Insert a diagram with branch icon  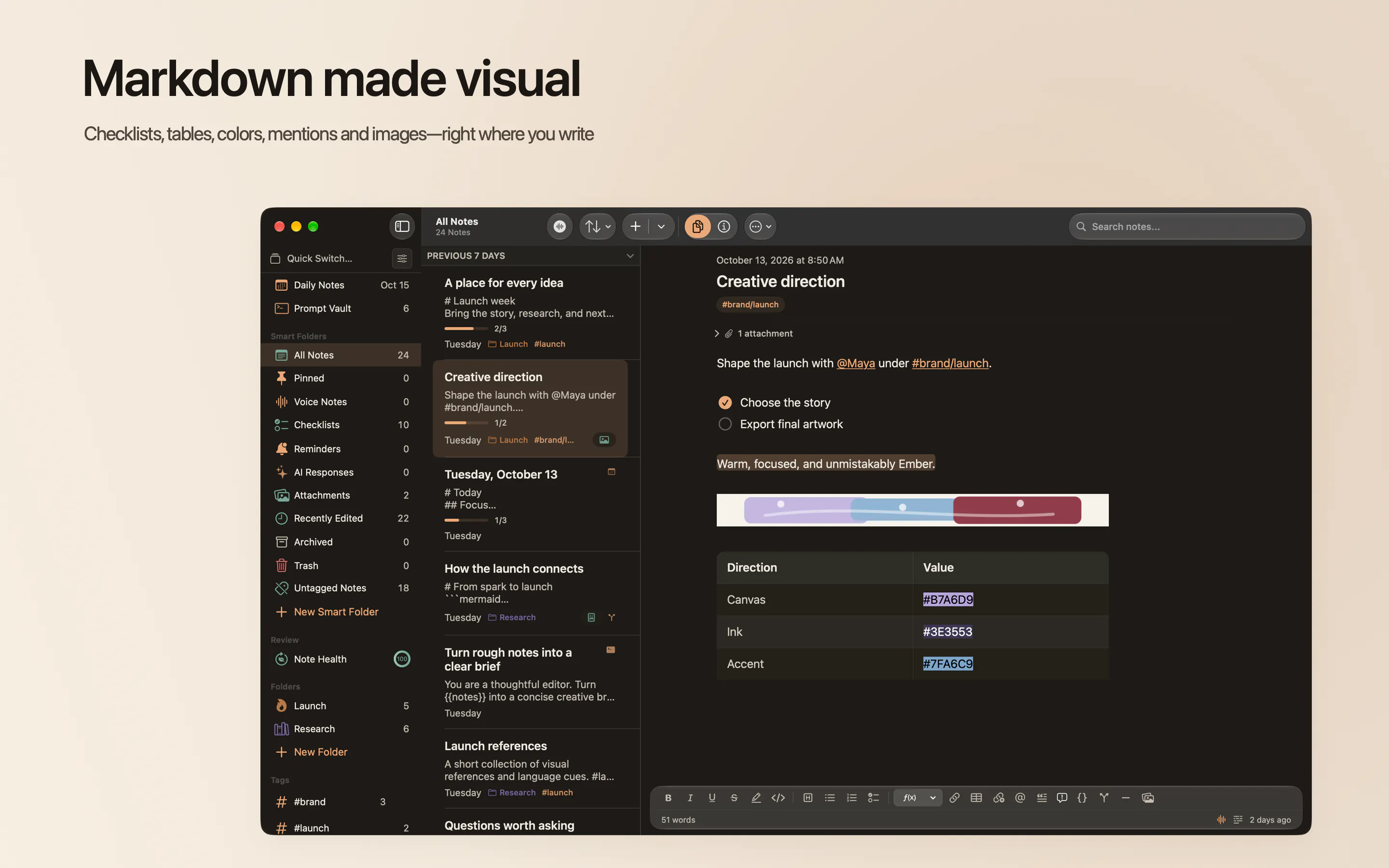[x=1104, y=798]
